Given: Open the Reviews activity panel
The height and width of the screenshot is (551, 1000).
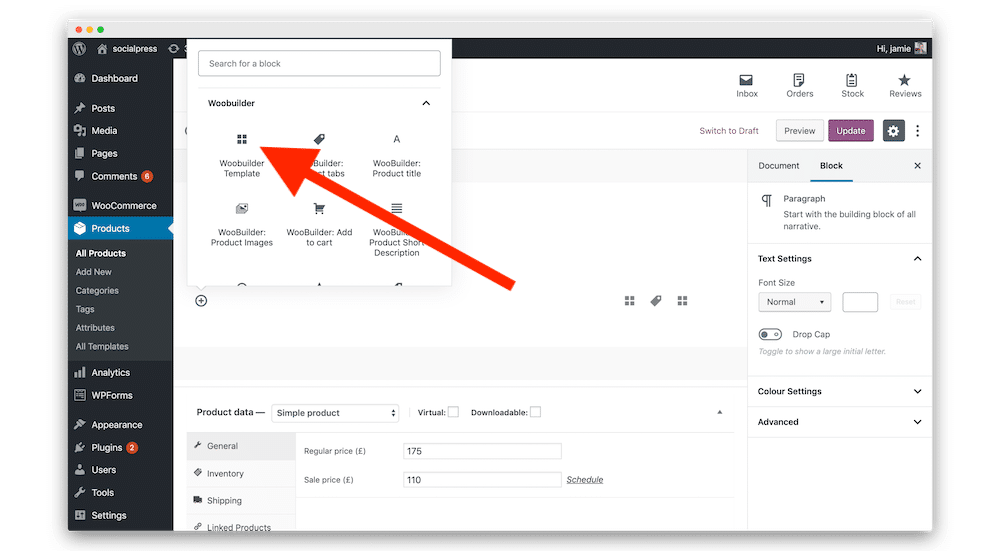Looking at the screenshot, I should pyautogui.click(x=905, y=86).
